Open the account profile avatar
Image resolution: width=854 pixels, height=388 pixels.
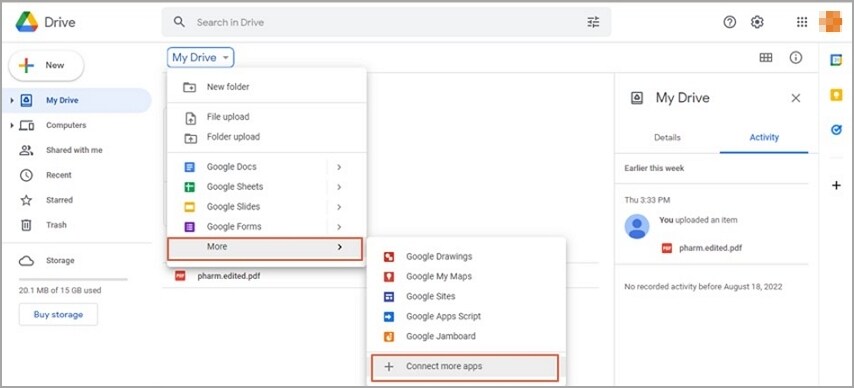coord(830,22)
